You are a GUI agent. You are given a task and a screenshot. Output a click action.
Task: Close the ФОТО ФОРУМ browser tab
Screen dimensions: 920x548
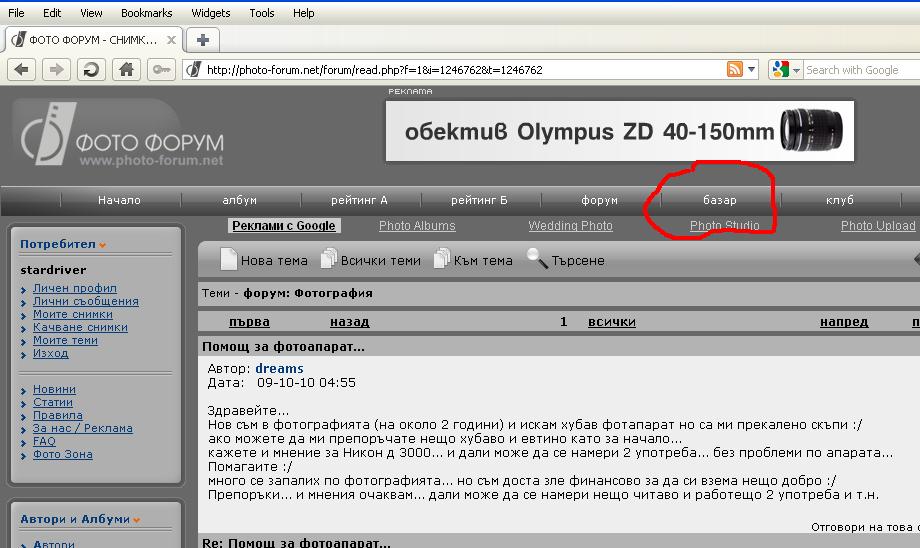click(x=171, y=40)
